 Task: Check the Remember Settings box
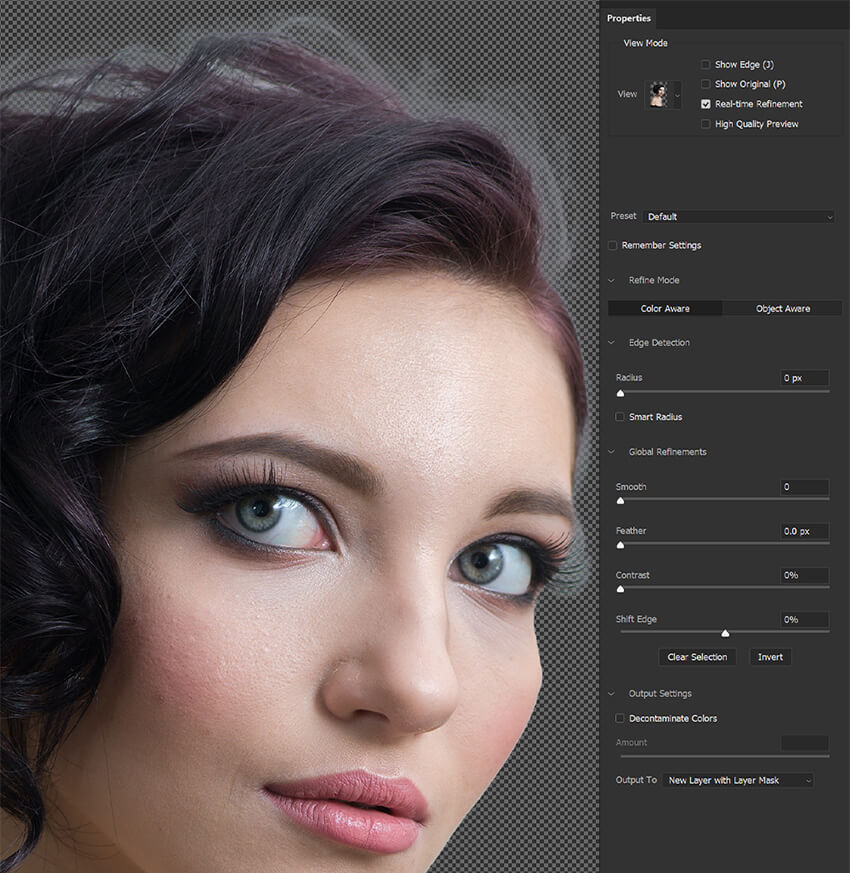pos(612,246)
